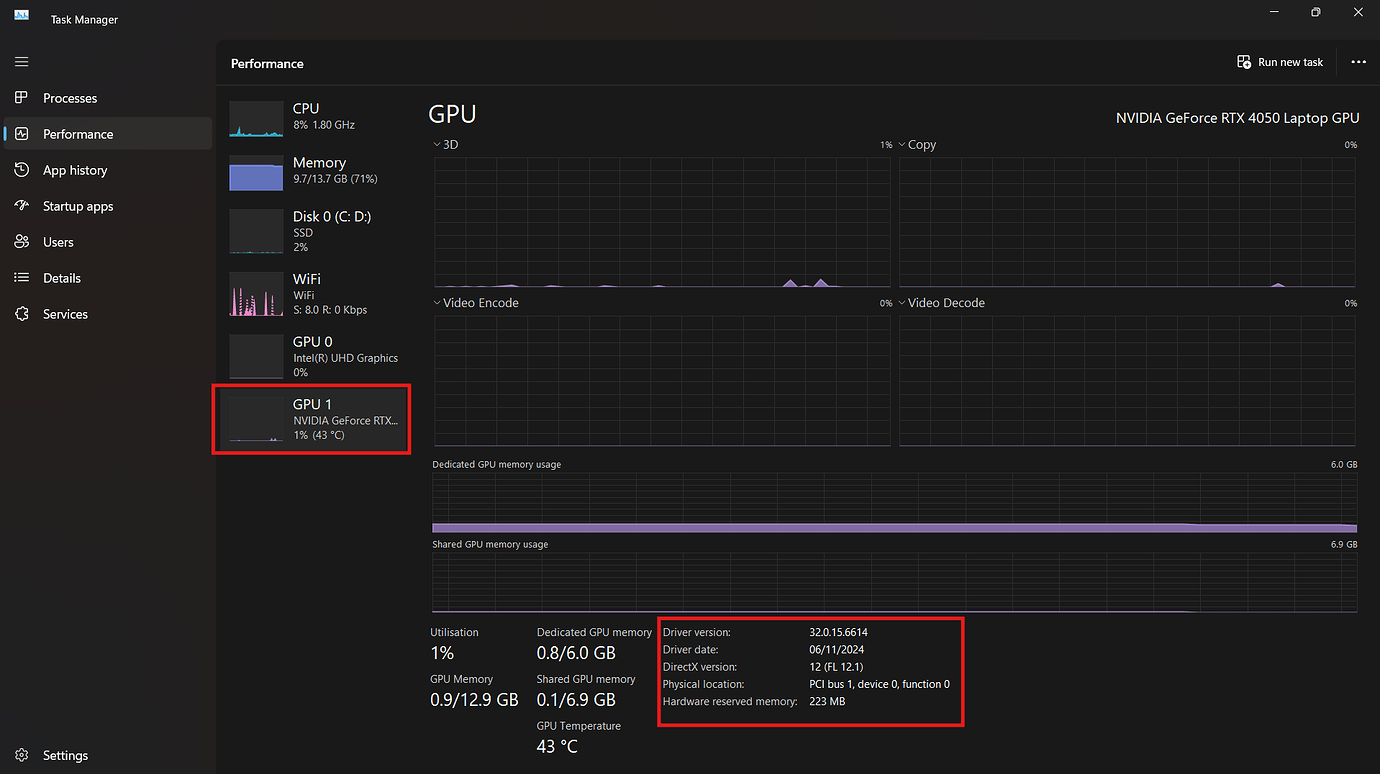Viewport: 1380px width, 774px height.
Task: Click Run new task
Action: coord(1280,61)
